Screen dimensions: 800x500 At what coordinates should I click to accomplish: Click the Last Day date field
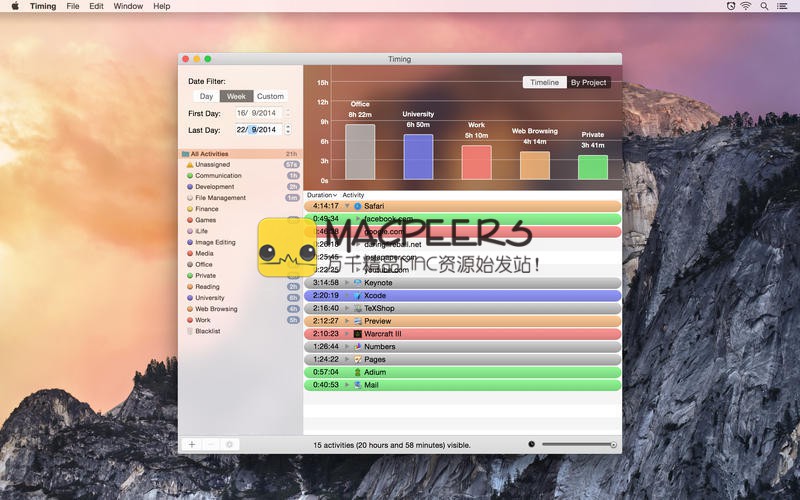tap(258, 130)
